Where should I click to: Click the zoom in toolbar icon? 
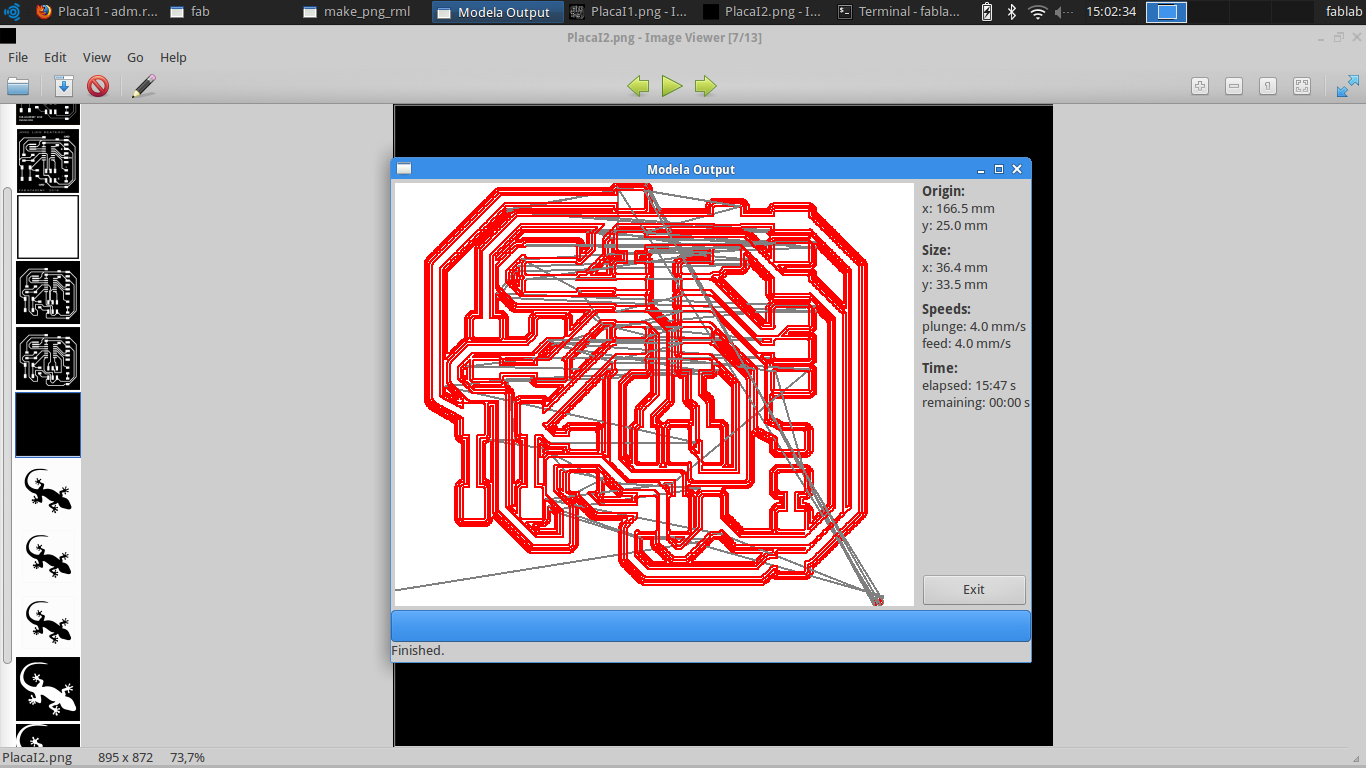[1200, 86]
